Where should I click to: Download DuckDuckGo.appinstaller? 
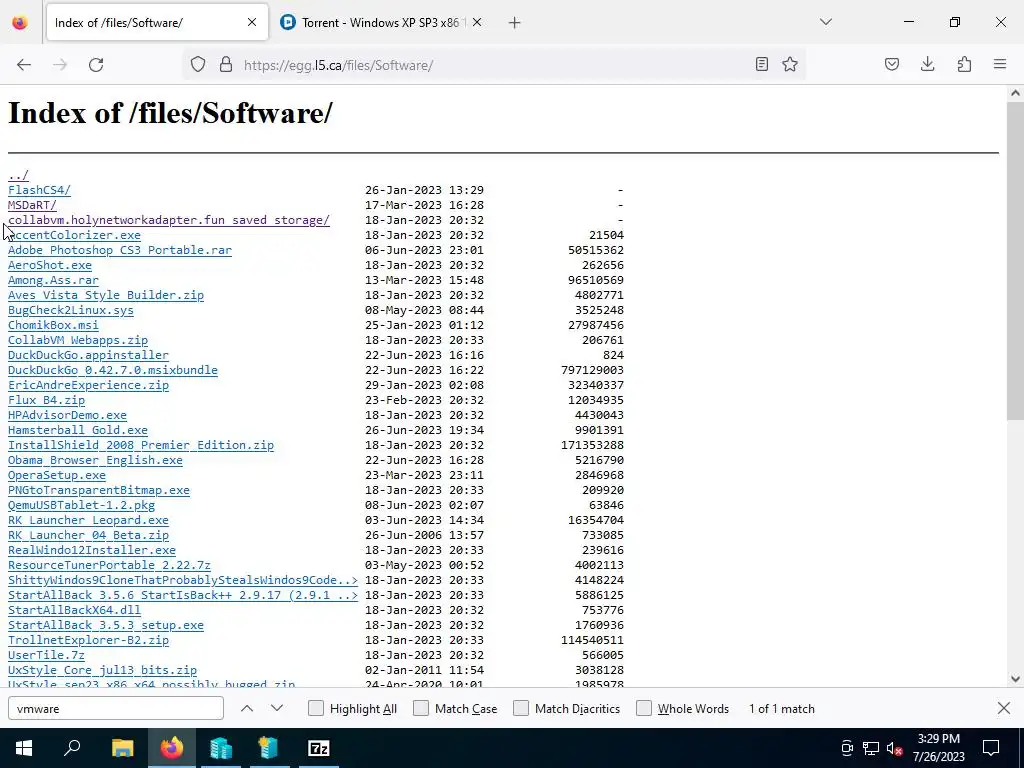click(x=88, y=355)
